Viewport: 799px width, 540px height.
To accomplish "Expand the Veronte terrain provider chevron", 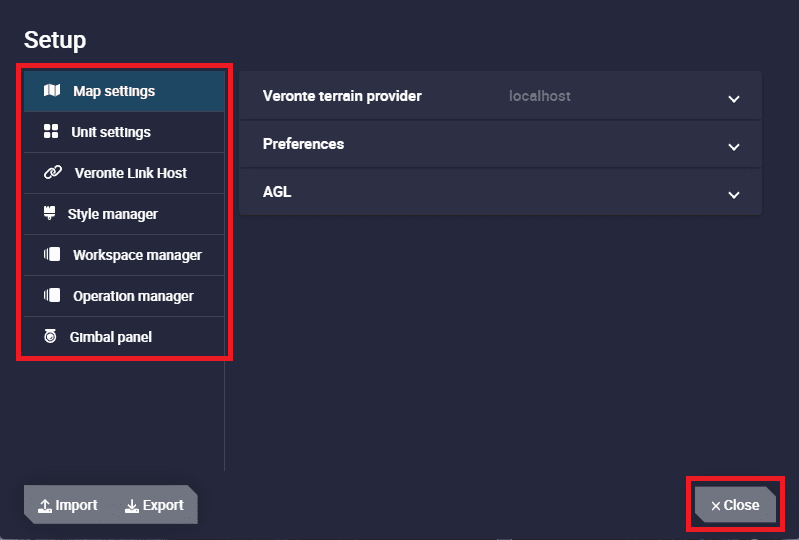I will (x=734, y=99).
